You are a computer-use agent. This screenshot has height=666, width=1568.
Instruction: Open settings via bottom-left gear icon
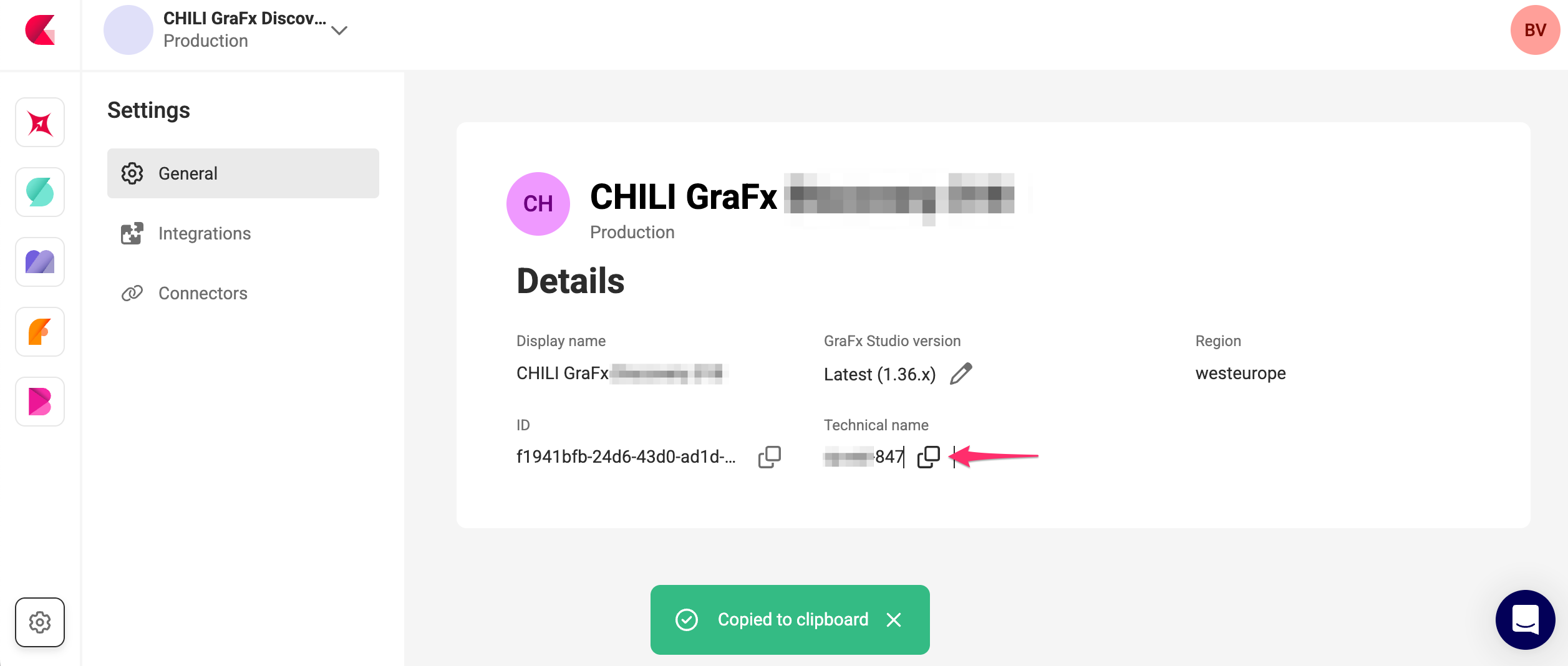point(40,622)
